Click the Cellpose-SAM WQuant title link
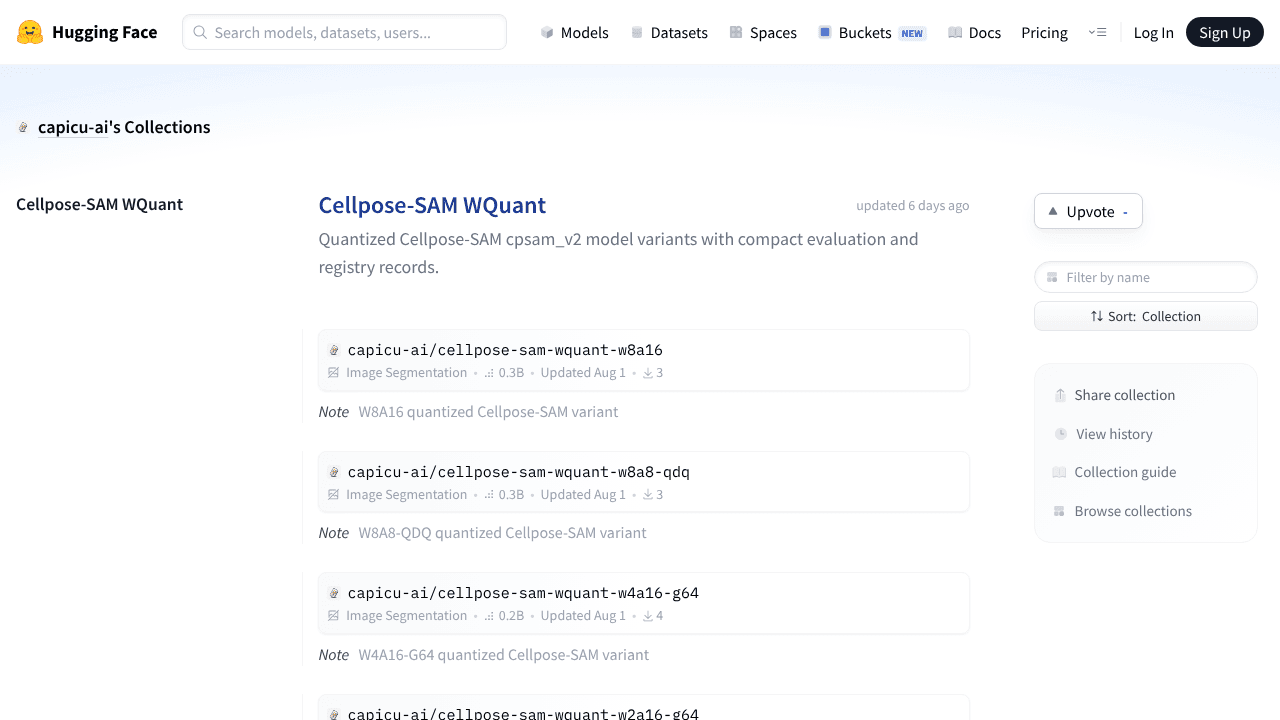Screen dimensions: 1280x720 (x=432, y=205)
